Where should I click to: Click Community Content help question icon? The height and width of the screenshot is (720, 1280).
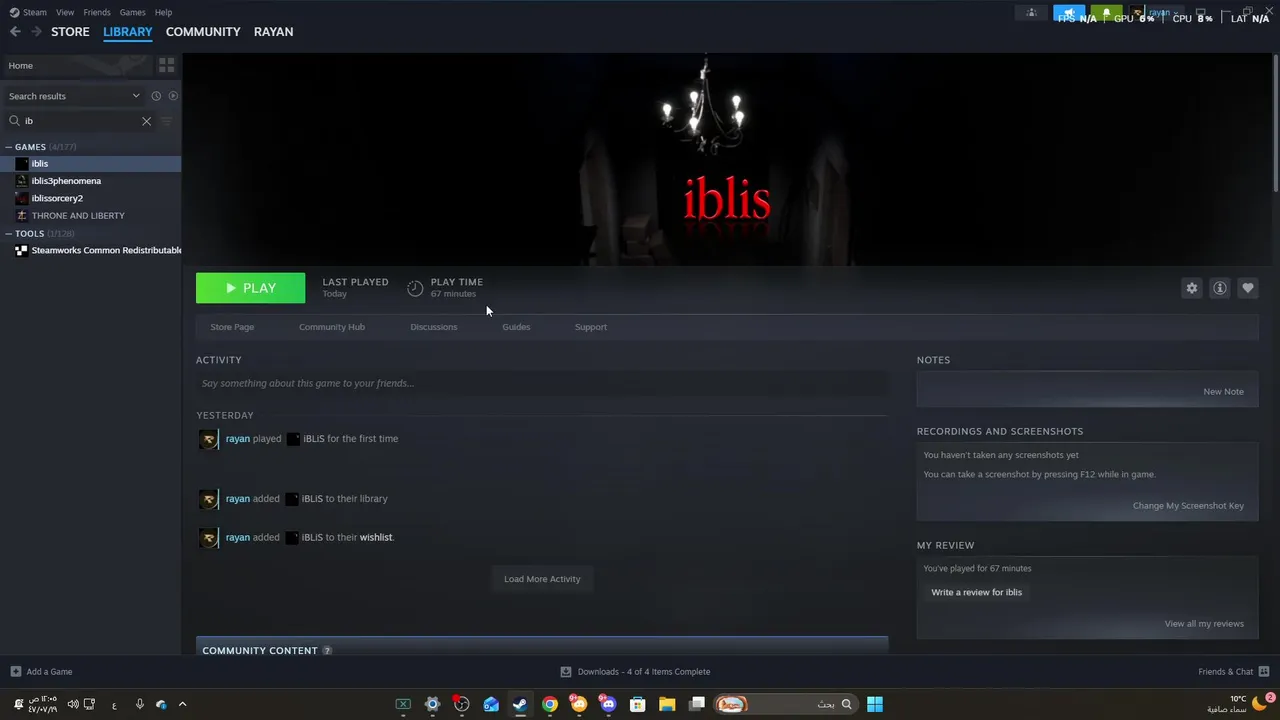click(327, 651)
